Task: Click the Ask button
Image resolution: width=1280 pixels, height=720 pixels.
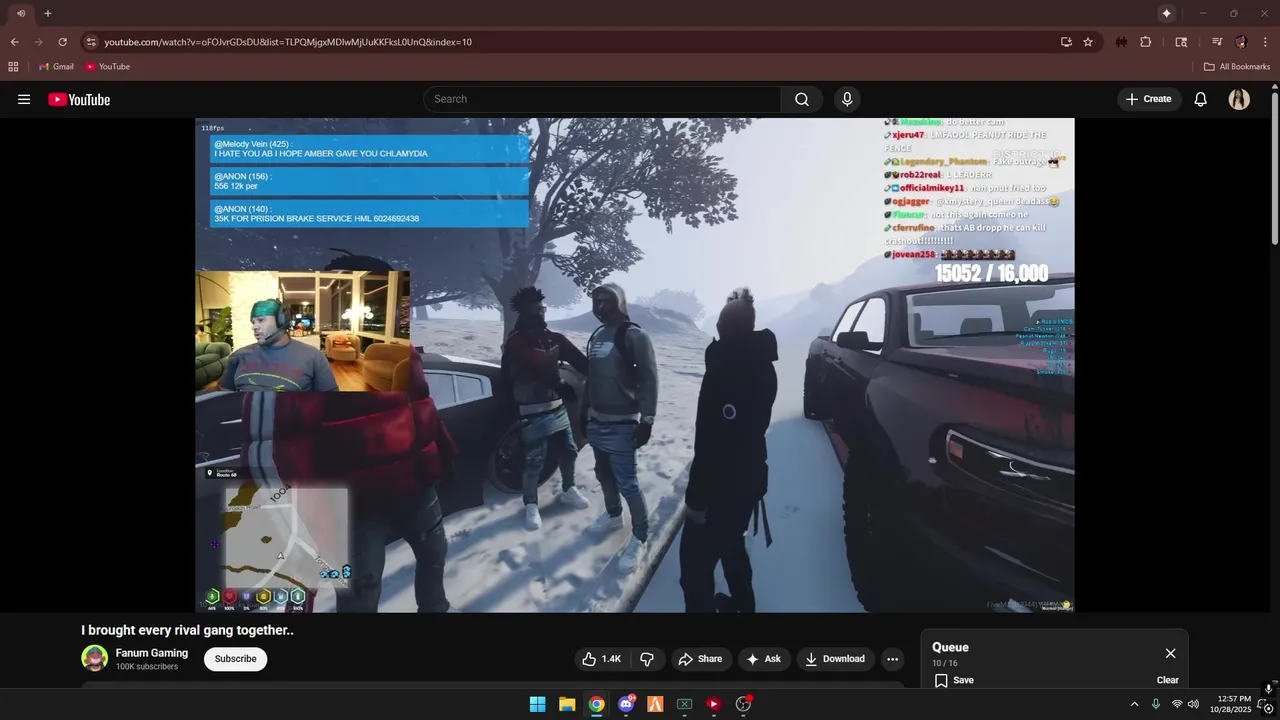Action: [x=764, y=659]
